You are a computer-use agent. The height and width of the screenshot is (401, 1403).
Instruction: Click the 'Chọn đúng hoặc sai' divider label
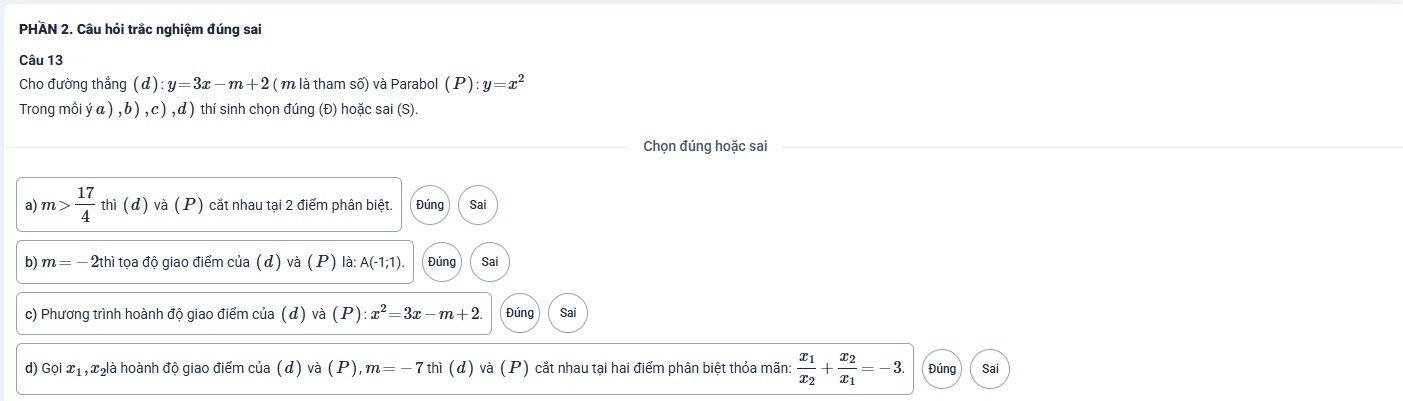(x=705, y=146)
